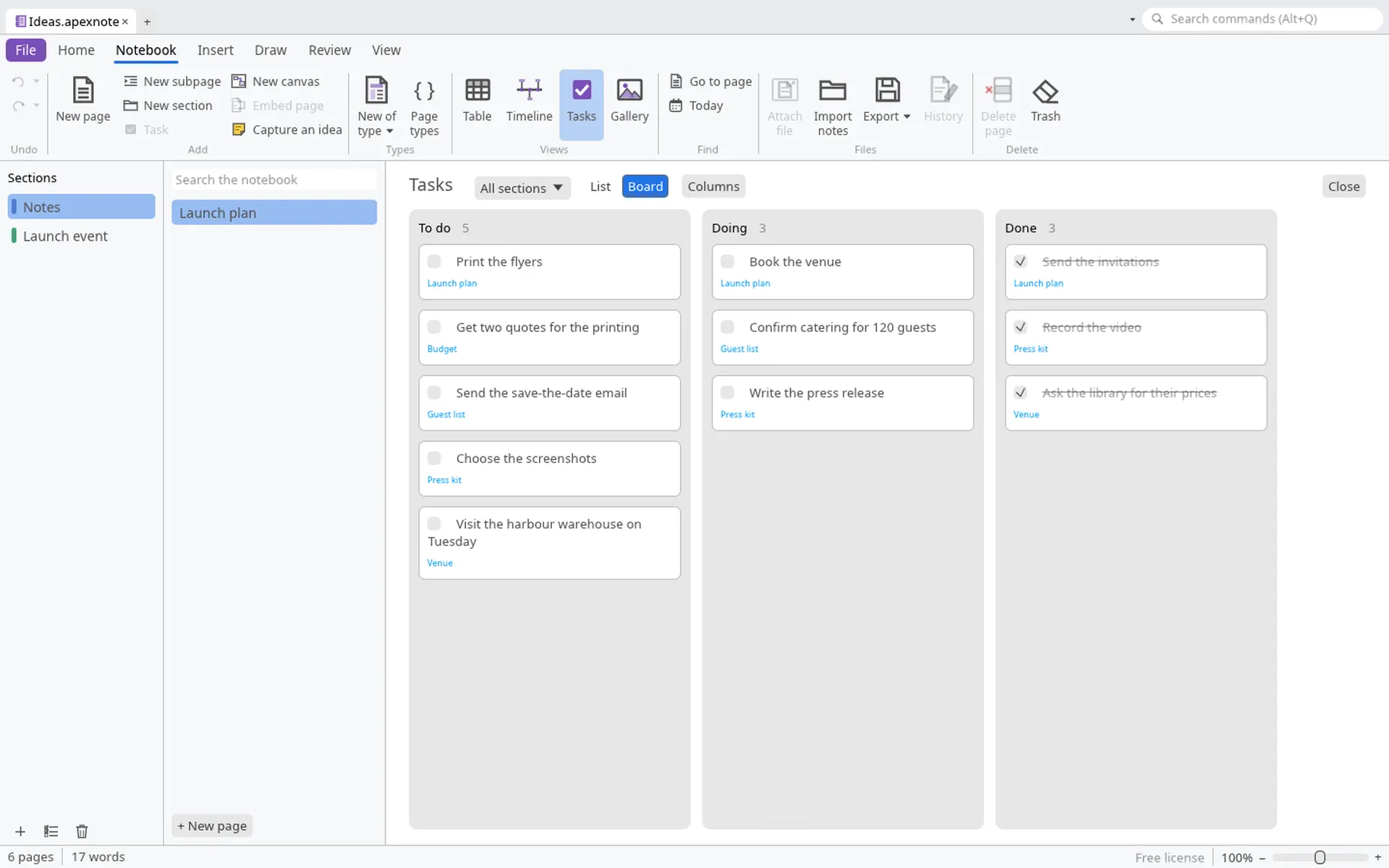Switch to the Home ribbon tab

coord(76,50)
